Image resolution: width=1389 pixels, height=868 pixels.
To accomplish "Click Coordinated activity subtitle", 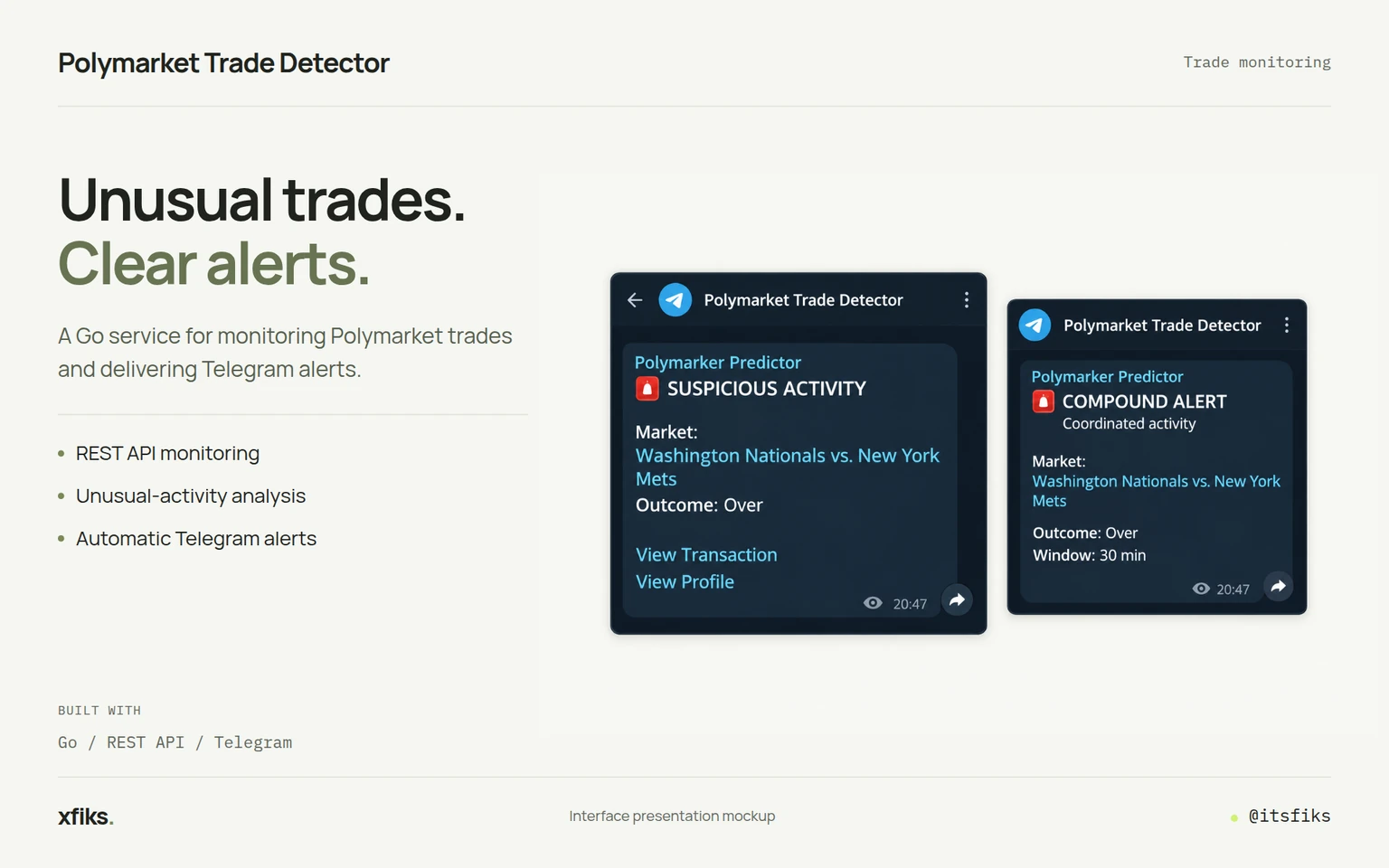I will (x=1129, y=424).
